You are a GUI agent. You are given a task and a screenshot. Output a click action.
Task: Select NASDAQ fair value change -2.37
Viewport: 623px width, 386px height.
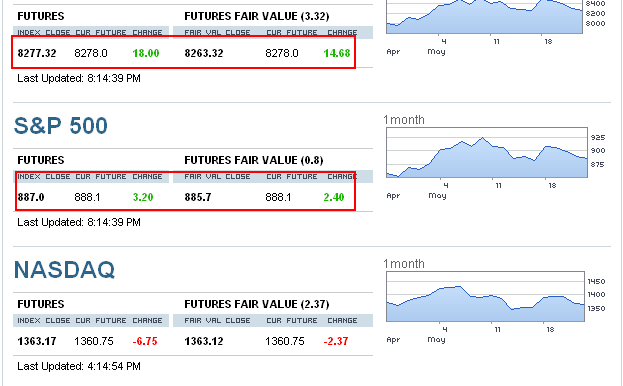click(x=336, y=342)
